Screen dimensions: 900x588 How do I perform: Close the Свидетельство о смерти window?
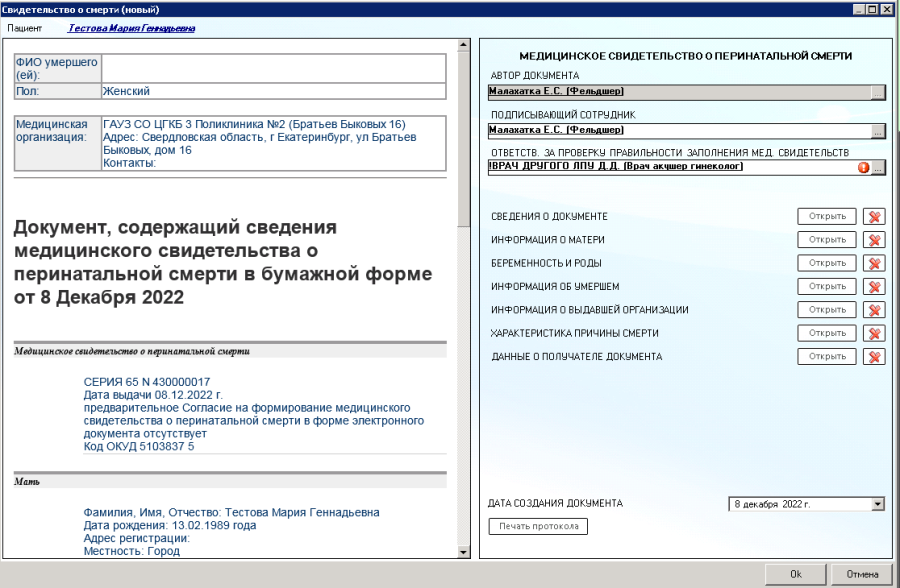coord(887,9)
